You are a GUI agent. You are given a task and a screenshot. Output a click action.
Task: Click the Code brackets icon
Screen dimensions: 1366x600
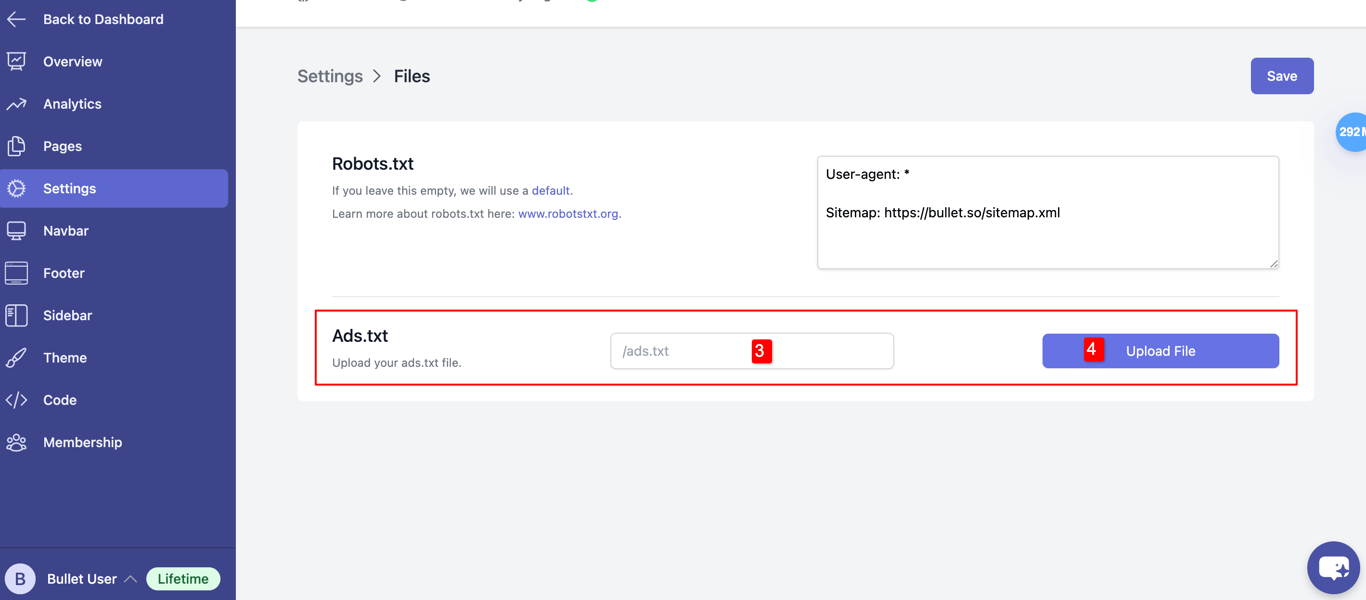(x=17, y=400)
